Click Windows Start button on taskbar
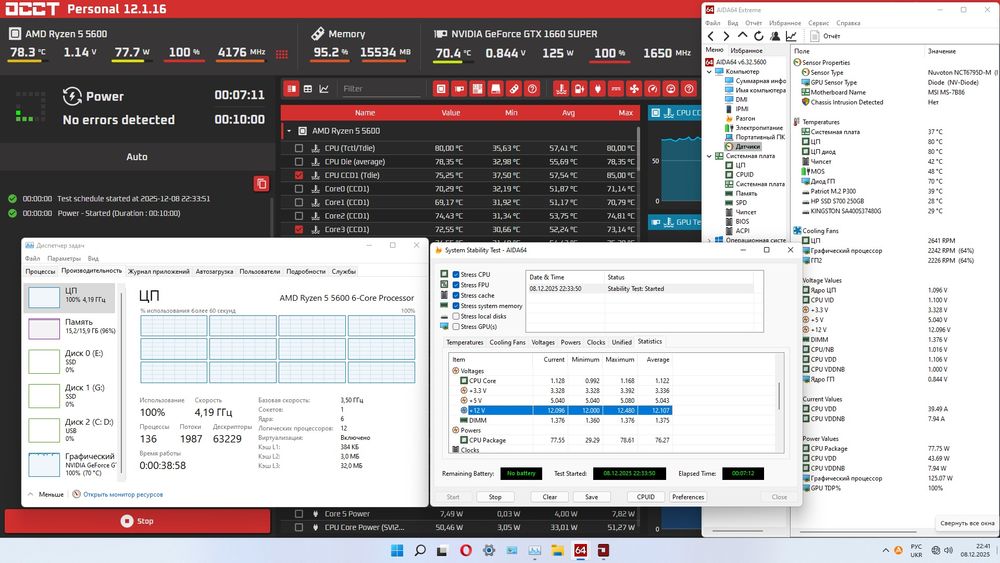Viewport: 1000px width, 563px height. coord(397,550)
